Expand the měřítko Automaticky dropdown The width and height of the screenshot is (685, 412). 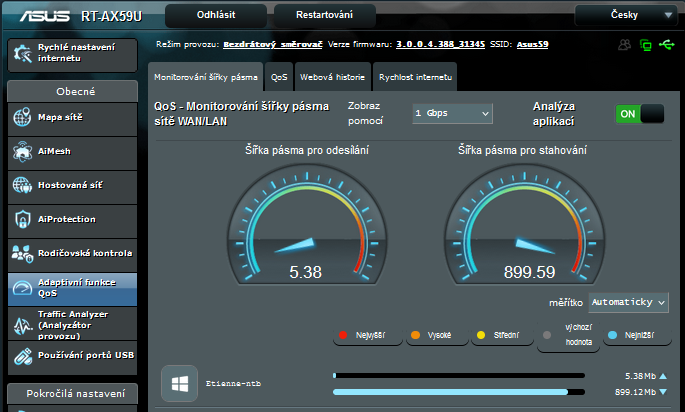point(628,301)
